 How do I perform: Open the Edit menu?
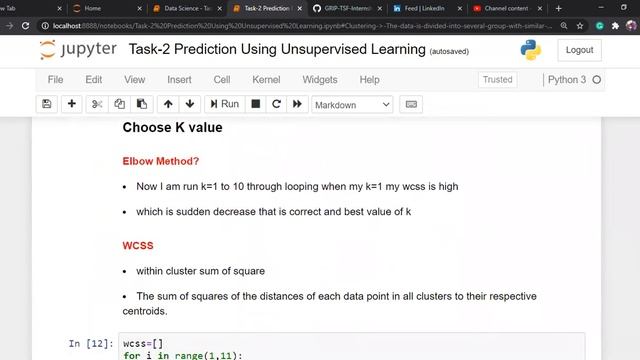93,80
